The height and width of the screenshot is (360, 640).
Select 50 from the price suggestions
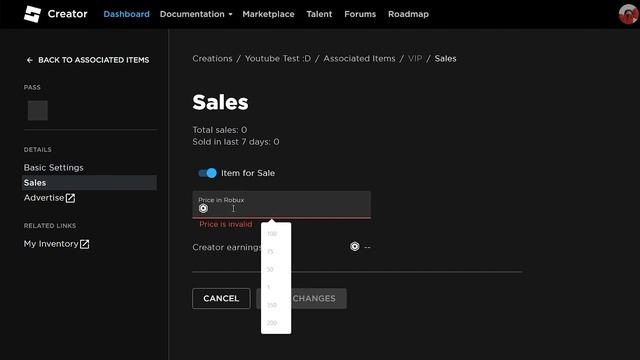tap(270, 270)
